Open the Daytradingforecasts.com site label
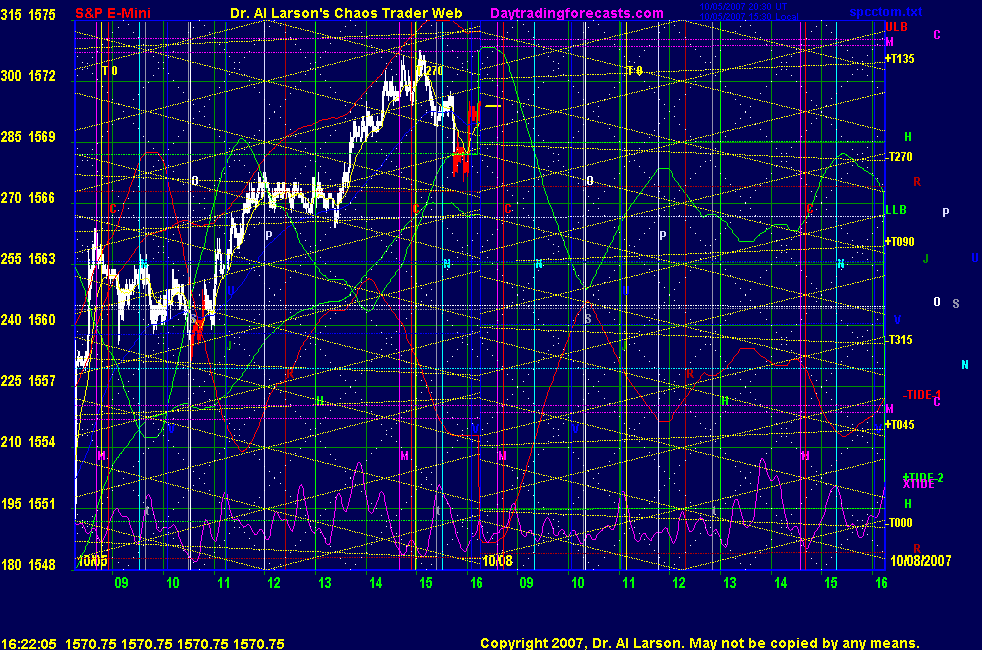Screen dimensions: 982x650 point(577,13)
